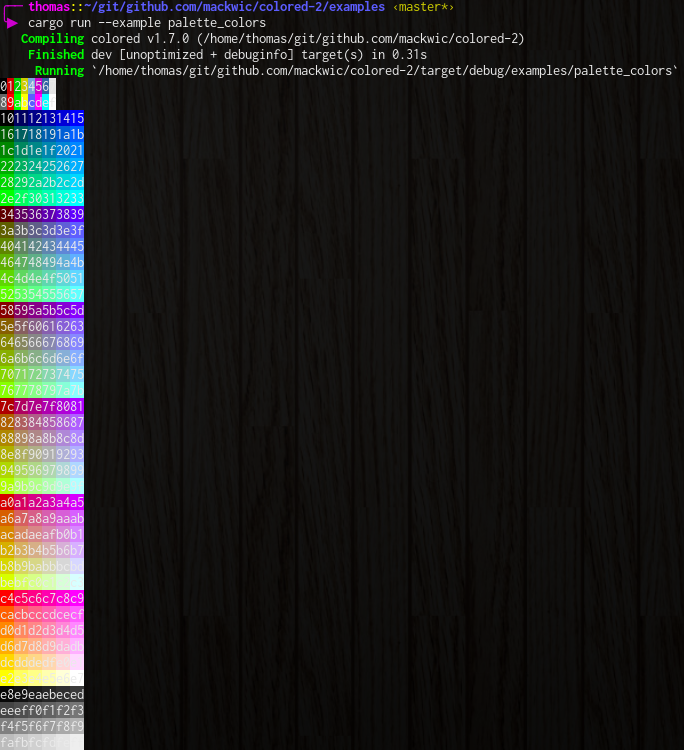Click the bright magenta swatch labeled d
Viewport: 684px width, 750px height.
[x=39, y=102]
